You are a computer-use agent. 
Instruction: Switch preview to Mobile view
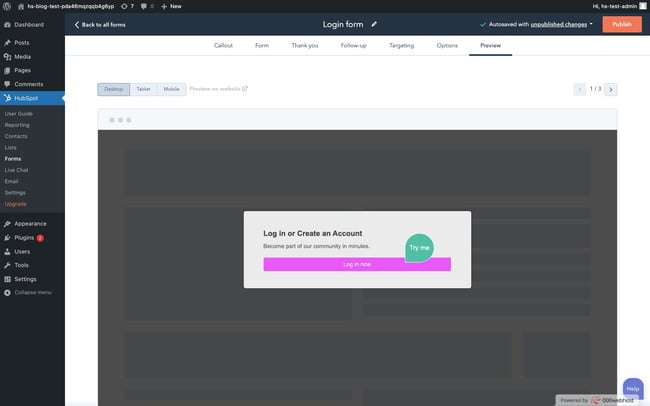click(x=171, y=89)
